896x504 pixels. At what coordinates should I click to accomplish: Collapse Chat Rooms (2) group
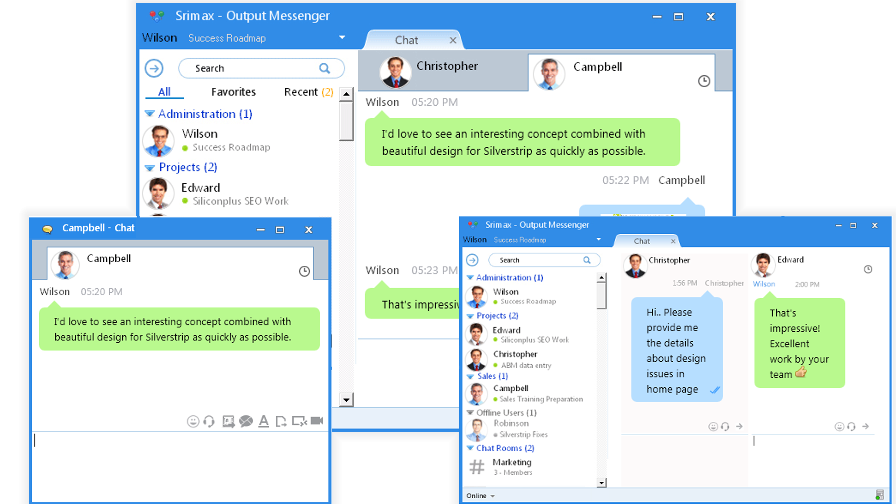(470, 448)
